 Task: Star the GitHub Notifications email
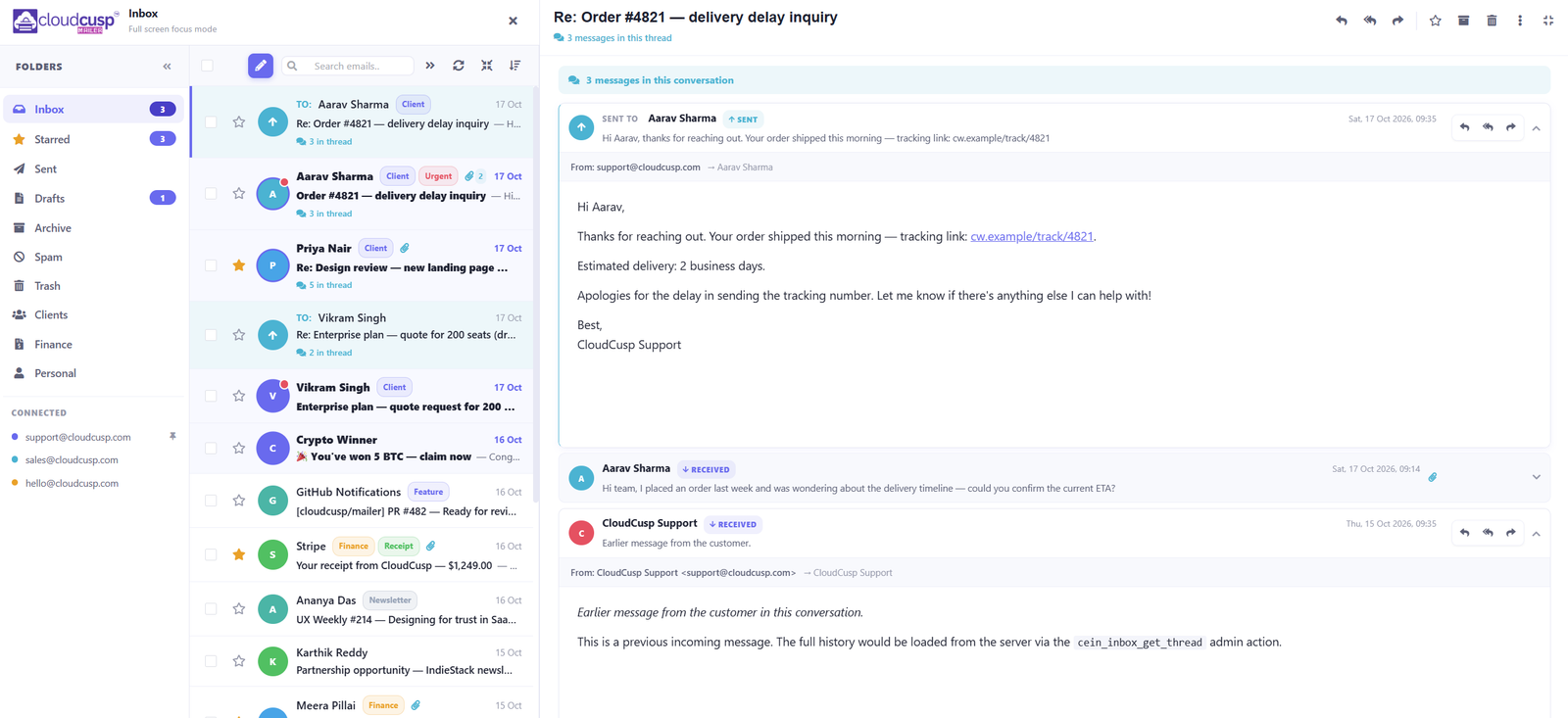tap(239, 501)
